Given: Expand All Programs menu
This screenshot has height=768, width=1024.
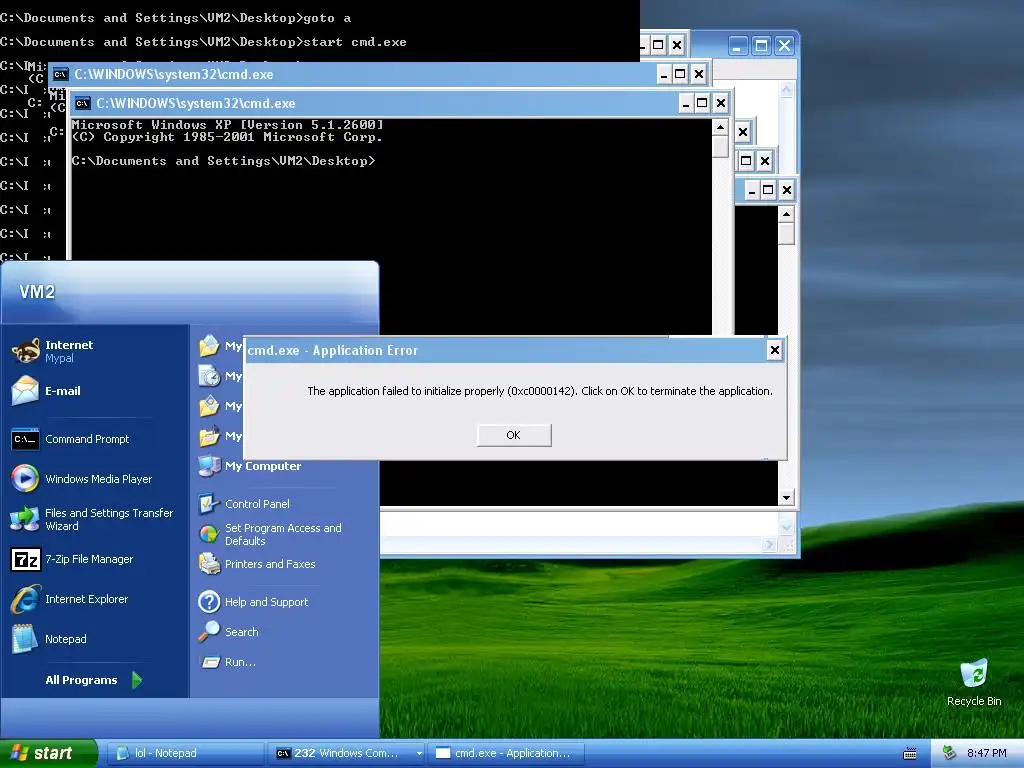Looking at the screenshot, I should 93,680.
